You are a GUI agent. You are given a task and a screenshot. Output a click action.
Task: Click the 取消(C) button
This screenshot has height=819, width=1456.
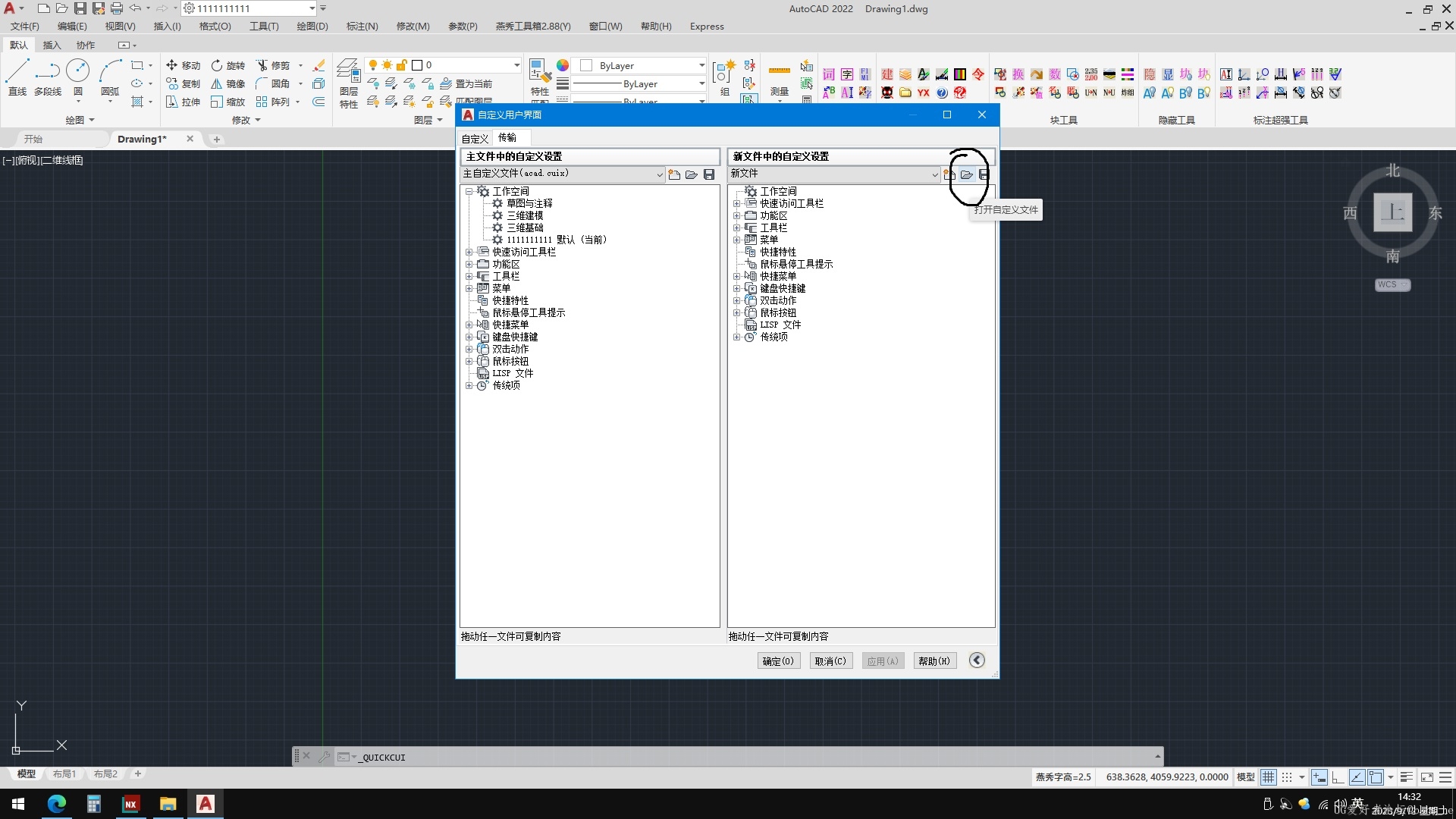830,661
